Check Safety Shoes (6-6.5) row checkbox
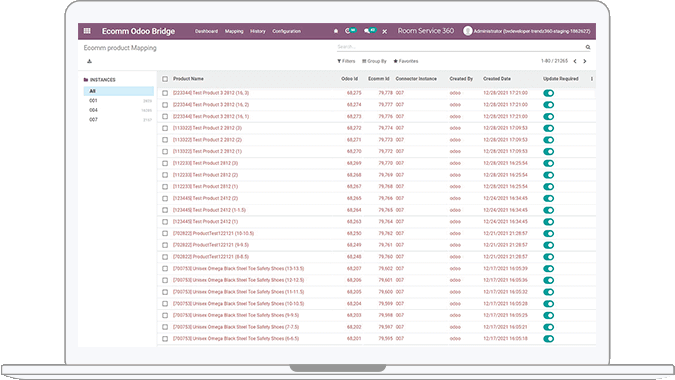Image resolution: width=675 pixels, height=380 pixels. [165, 339]
